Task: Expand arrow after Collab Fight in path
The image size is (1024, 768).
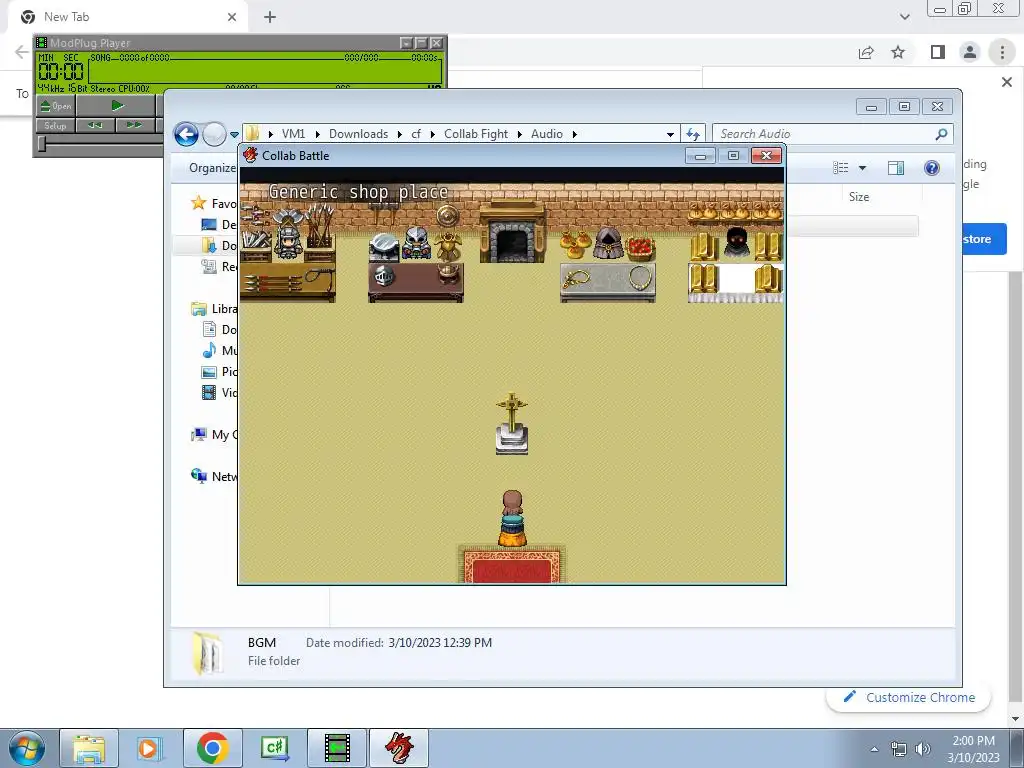Action: [x=519, y=135]
